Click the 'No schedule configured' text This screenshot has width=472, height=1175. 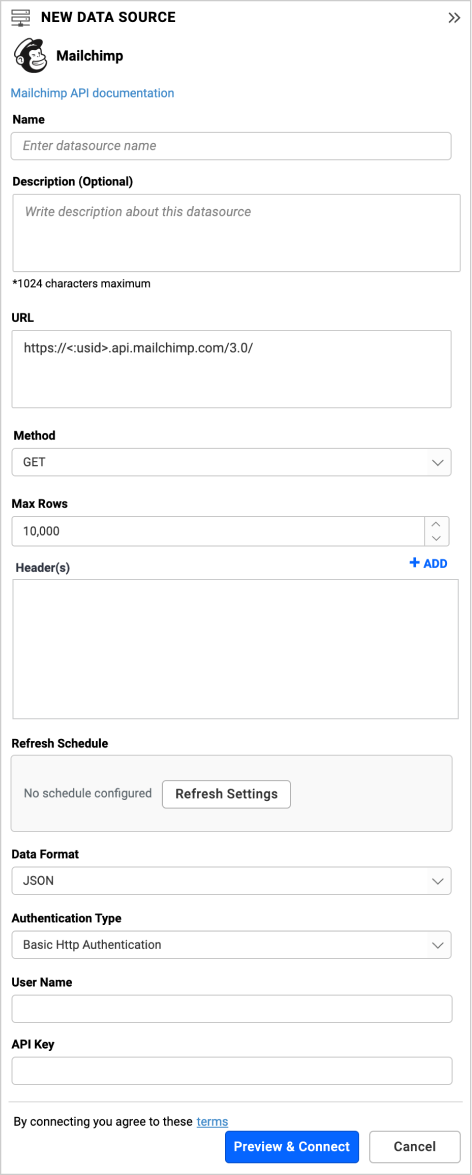[88, 793]
